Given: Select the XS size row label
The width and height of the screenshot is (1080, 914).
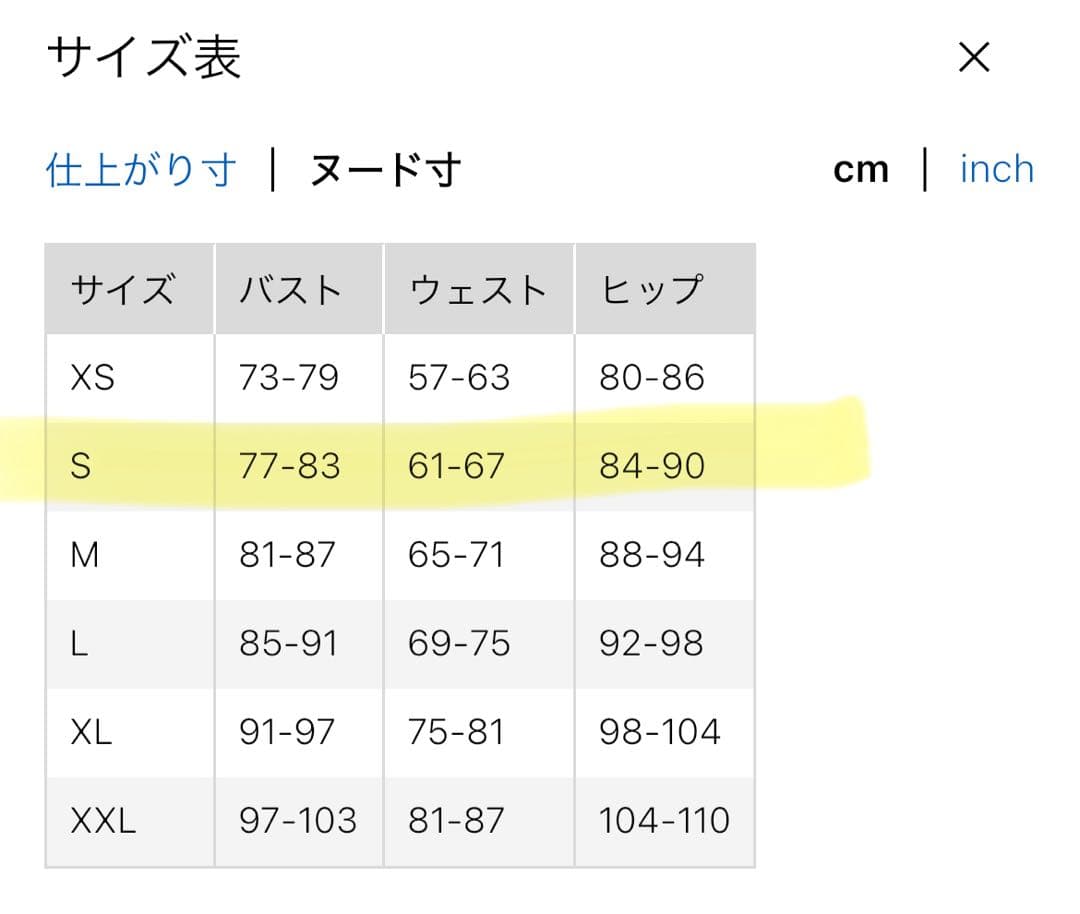Looking at the screenshot, I should pos(93,378).
